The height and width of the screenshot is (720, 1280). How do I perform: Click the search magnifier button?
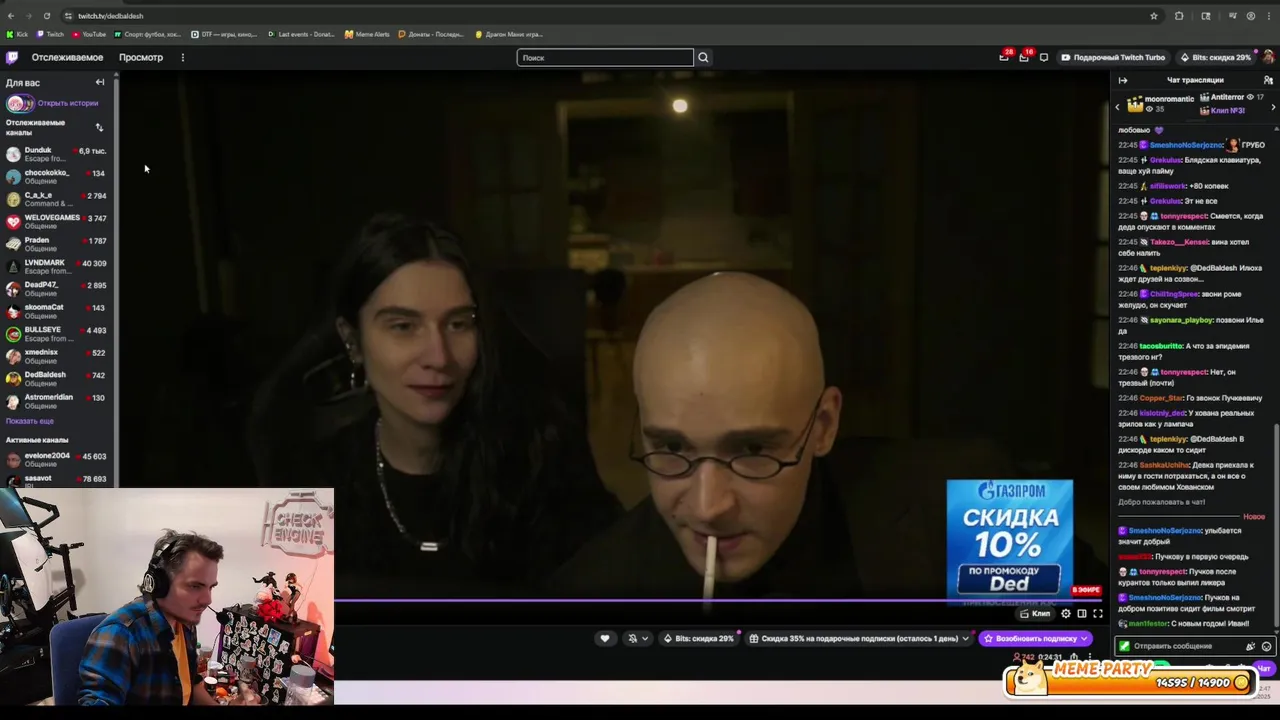tap(703, 57)
